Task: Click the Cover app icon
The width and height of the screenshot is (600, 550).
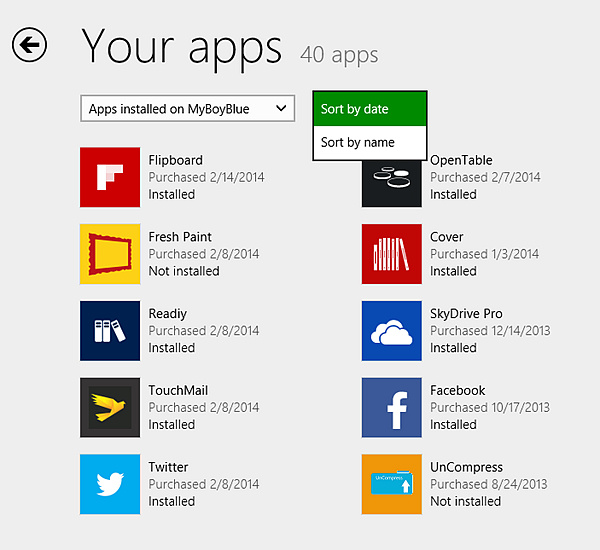Action: [391, 254]
